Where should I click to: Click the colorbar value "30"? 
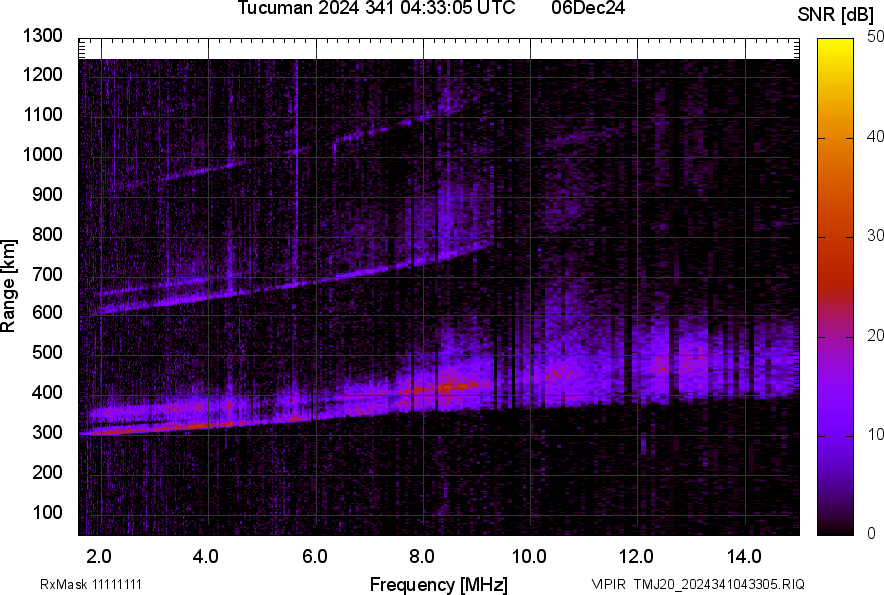[876, 236]
